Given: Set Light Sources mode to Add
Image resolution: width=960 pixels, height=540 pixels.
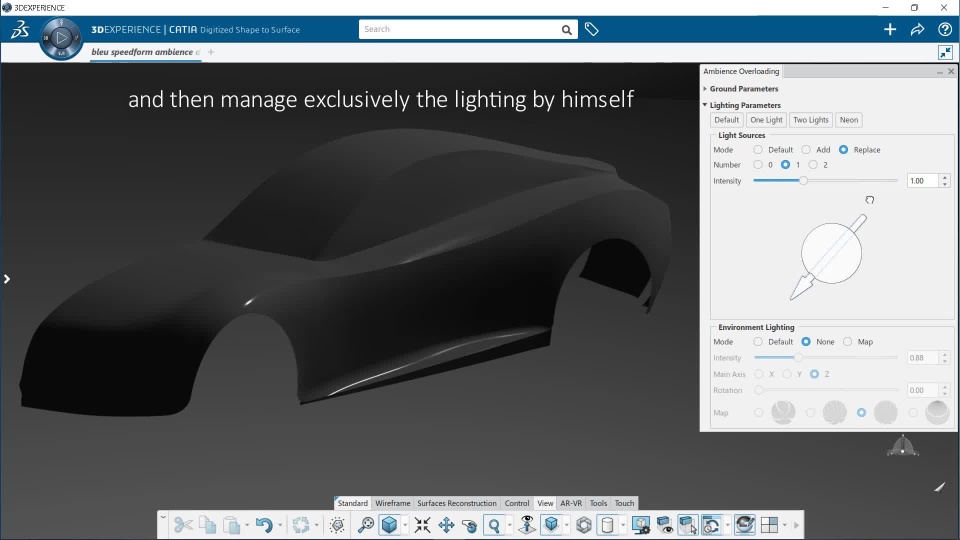Looking at the screenshot, I should 806,150.
